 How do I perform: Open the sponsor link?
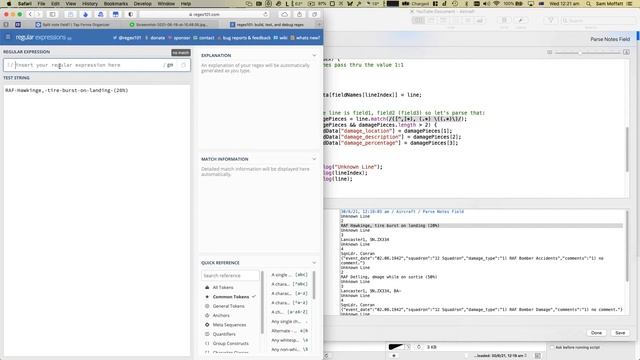tap(179, 38)
